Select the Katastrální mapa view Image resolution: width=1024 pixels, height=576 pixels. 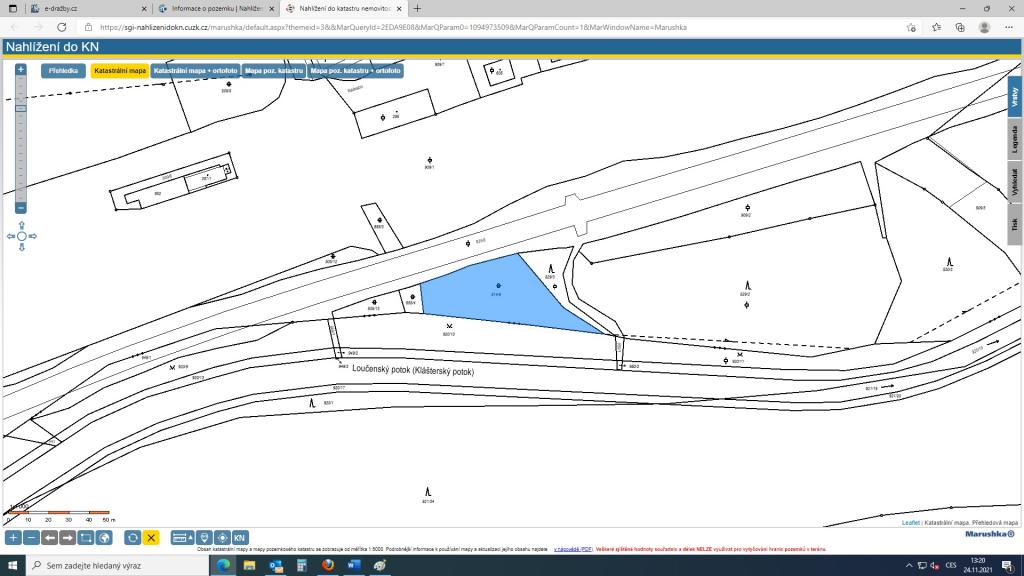pyautogui.click(x=120, y=71)
